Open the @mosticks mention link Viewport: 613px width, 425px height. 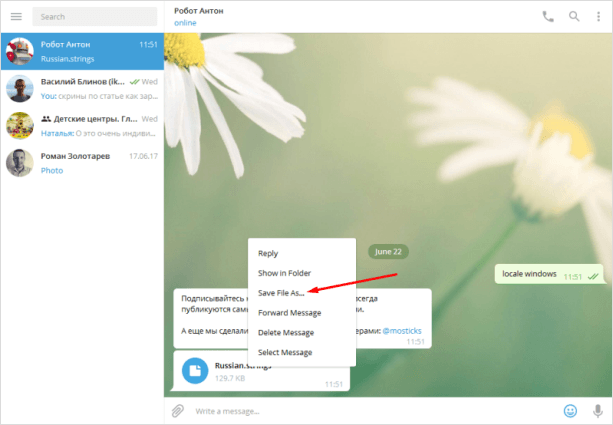point(402,331)
